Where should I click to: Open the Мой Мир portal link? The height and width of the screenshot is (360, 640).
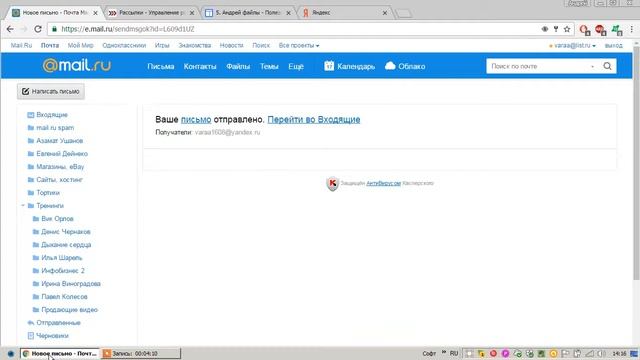80,45
